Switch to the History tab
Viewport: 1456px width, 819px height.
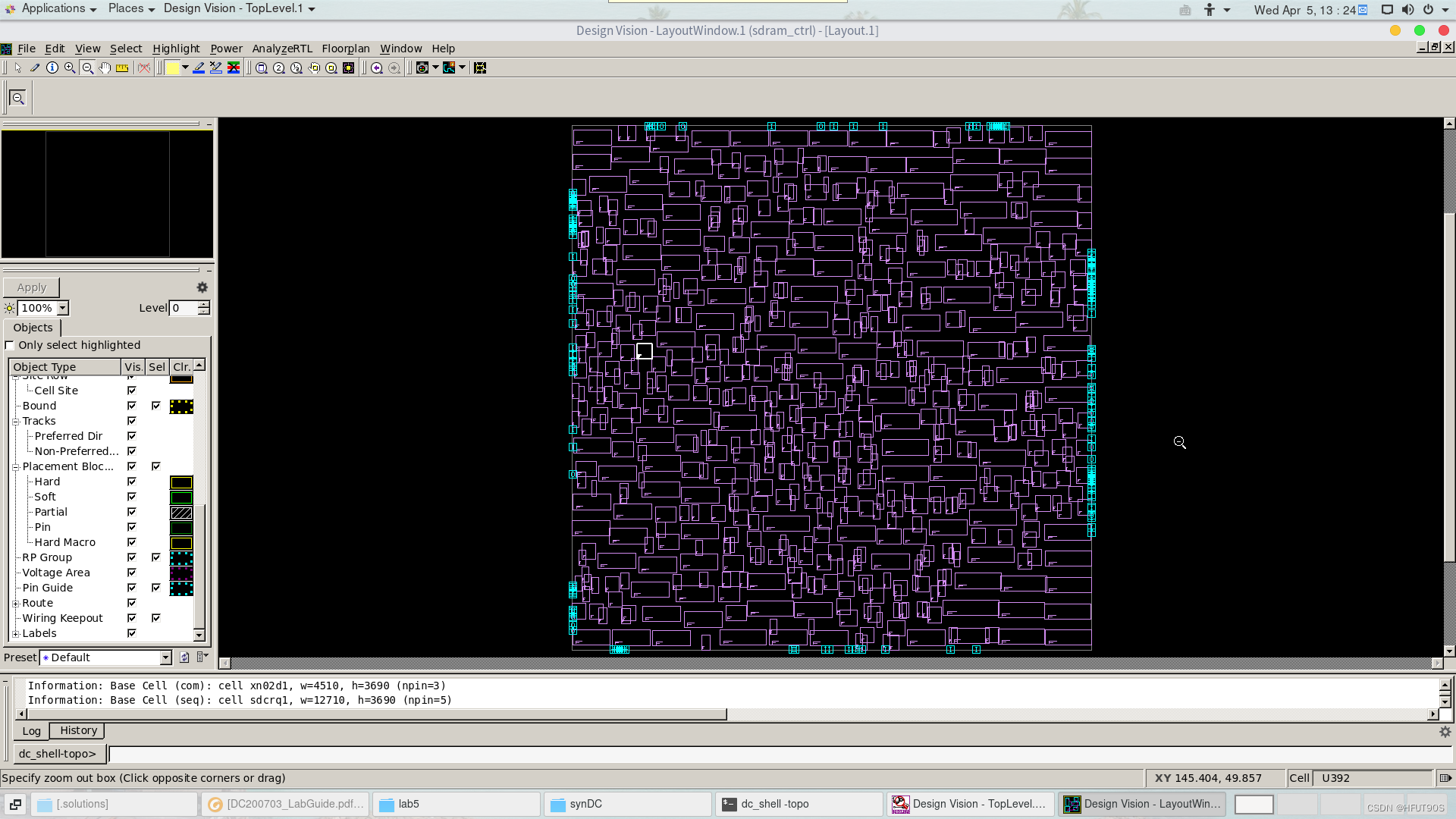point(78,730)
